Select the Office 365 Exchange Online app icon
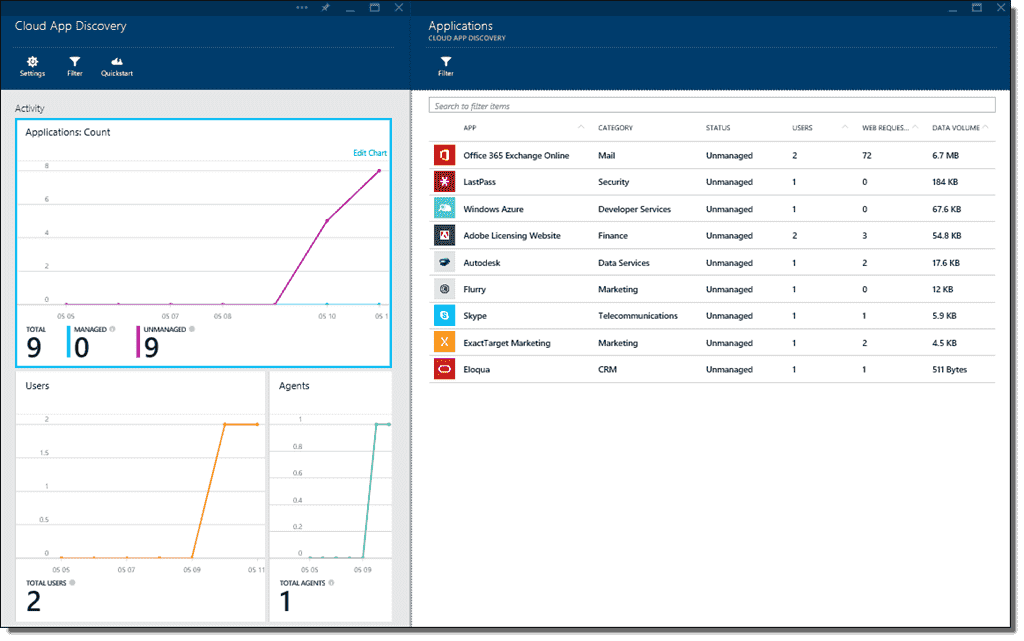 pos(444,155)
